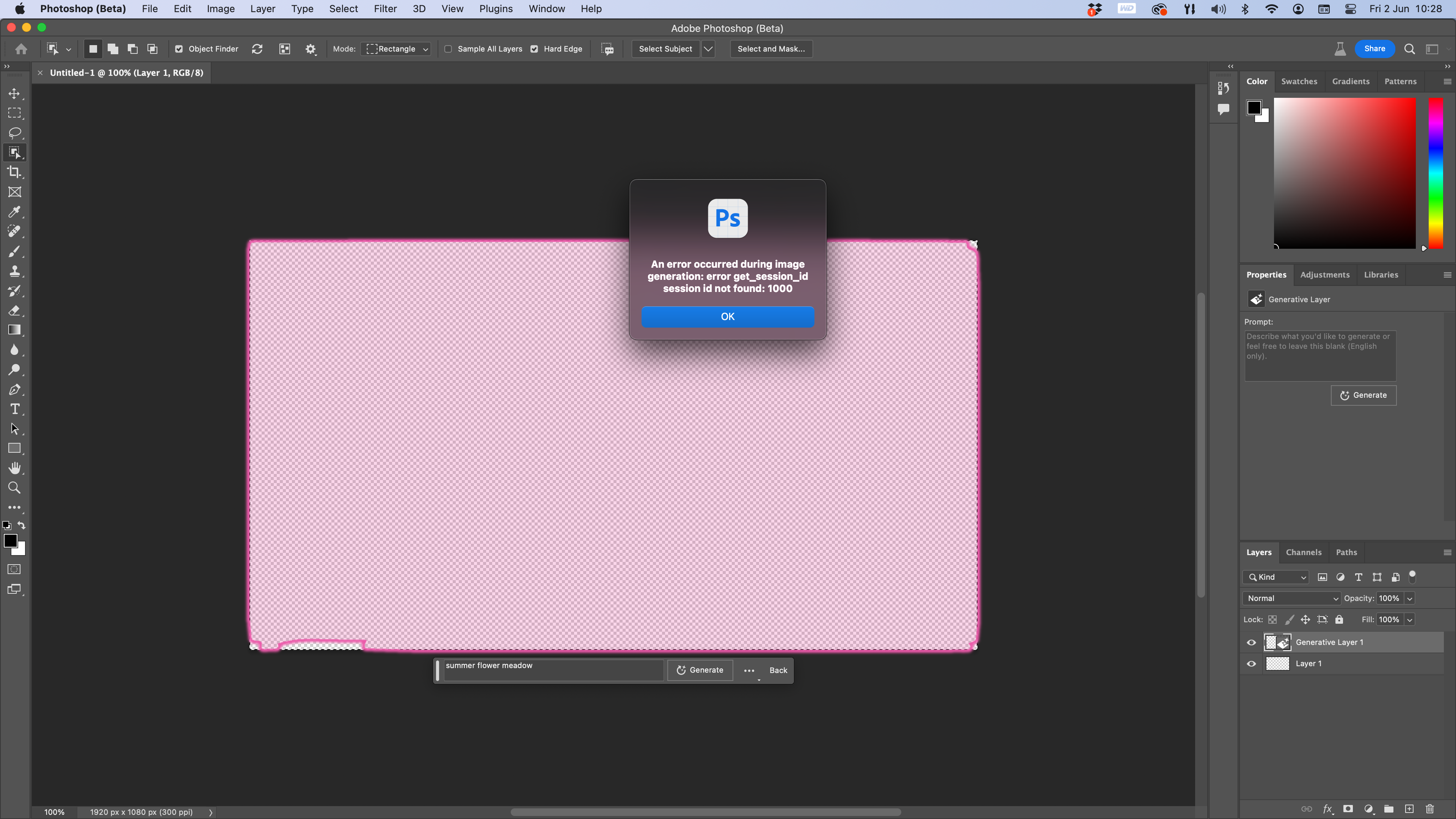Open the Kind filter dropdown
Screen dimensions: 1456x819
pos(1276,577)
